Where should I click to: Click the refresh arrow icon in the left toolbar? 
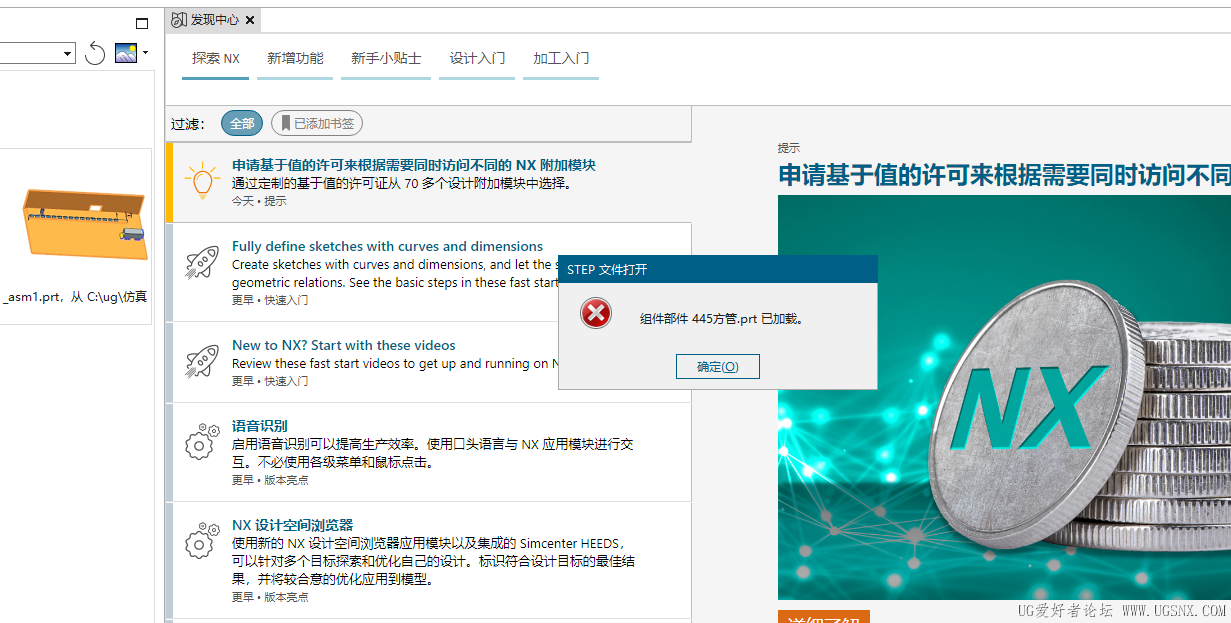95,53
